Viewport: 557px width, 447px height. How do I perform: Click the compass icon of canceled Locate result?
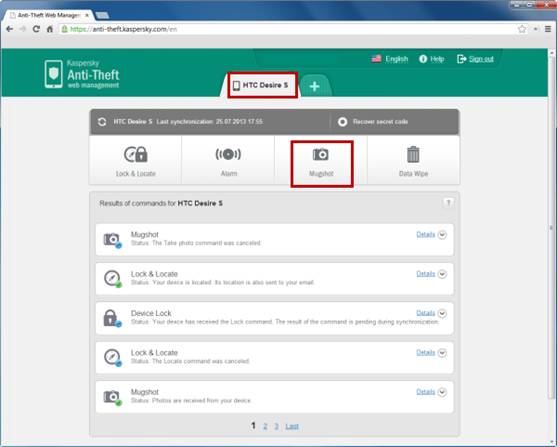coord(112,357)
